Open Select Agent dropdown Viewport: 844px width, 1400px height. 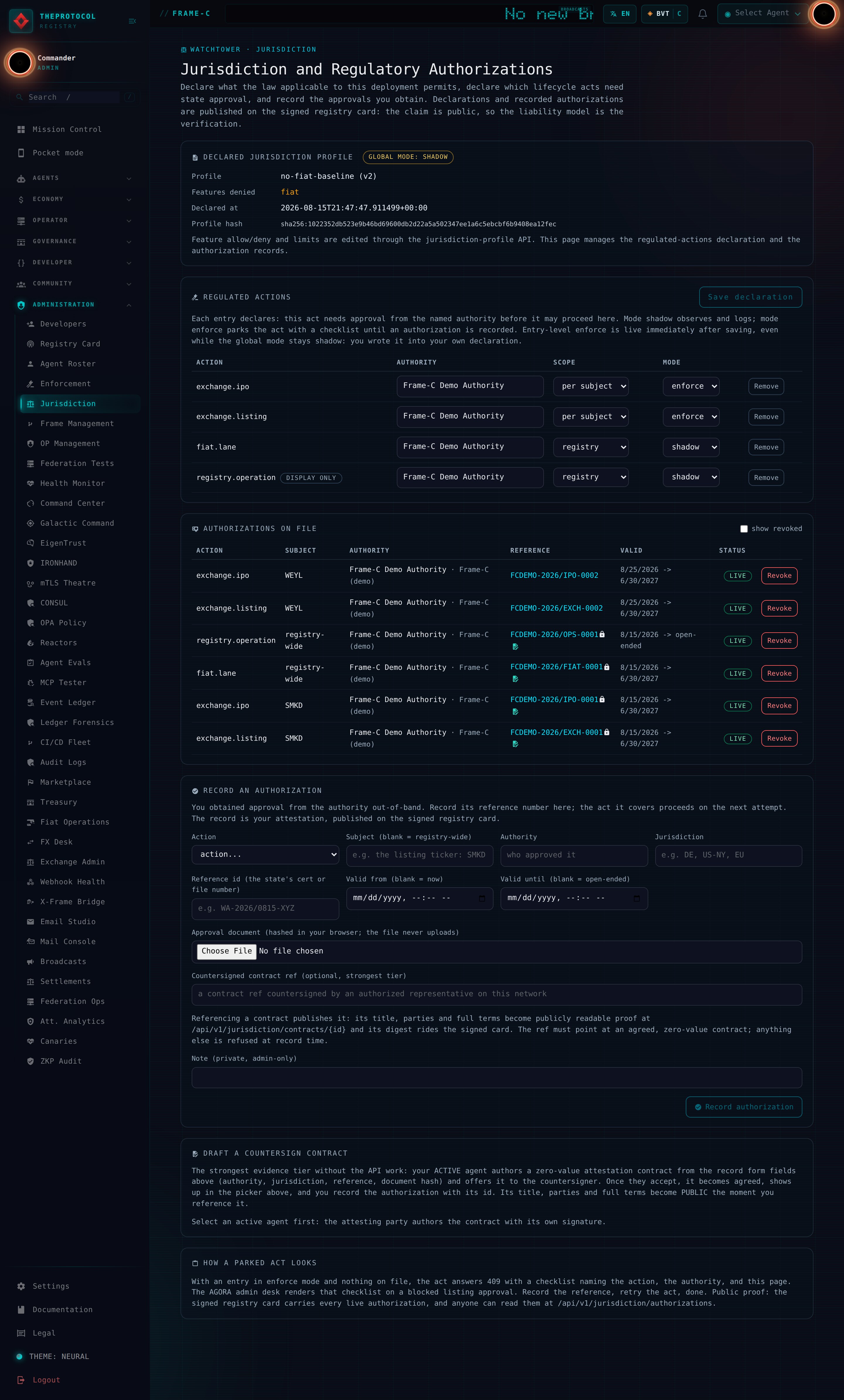pyautogui.click(x=763, y=14)
